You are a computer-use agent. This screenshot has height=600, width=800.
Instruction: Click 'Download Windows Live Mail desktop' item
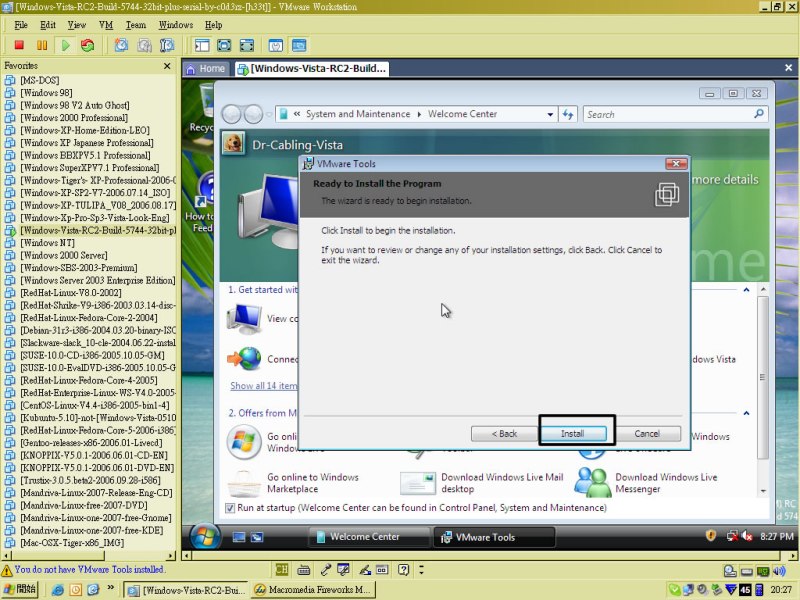click(x=482, y=483)
